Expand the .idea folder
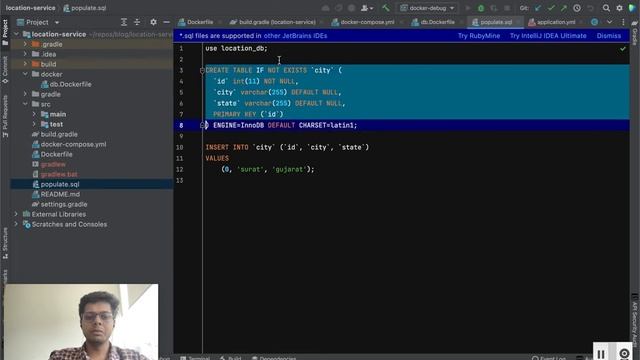 [x=25, y=54]
